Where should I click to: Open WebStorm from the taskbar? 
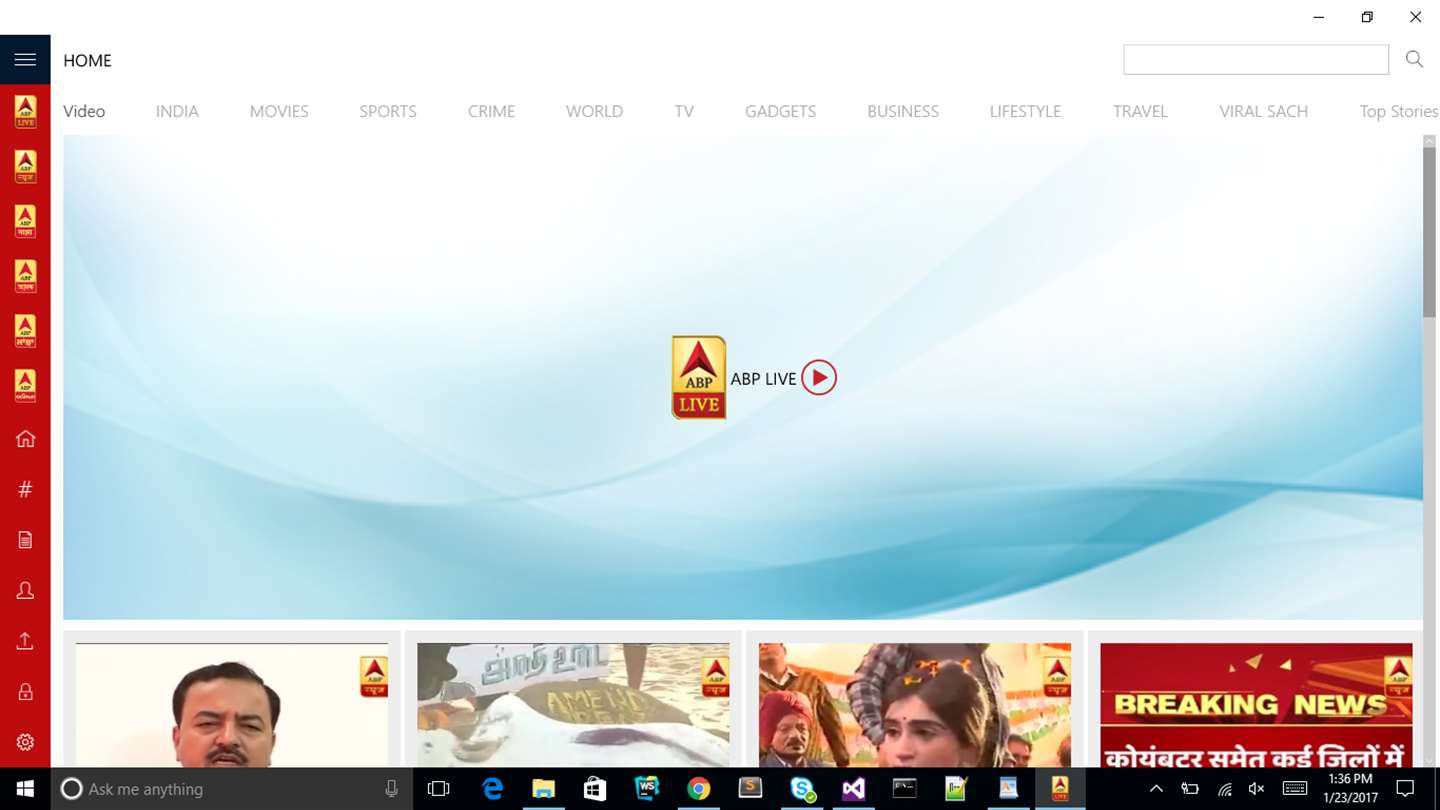(x=647, y=789)
